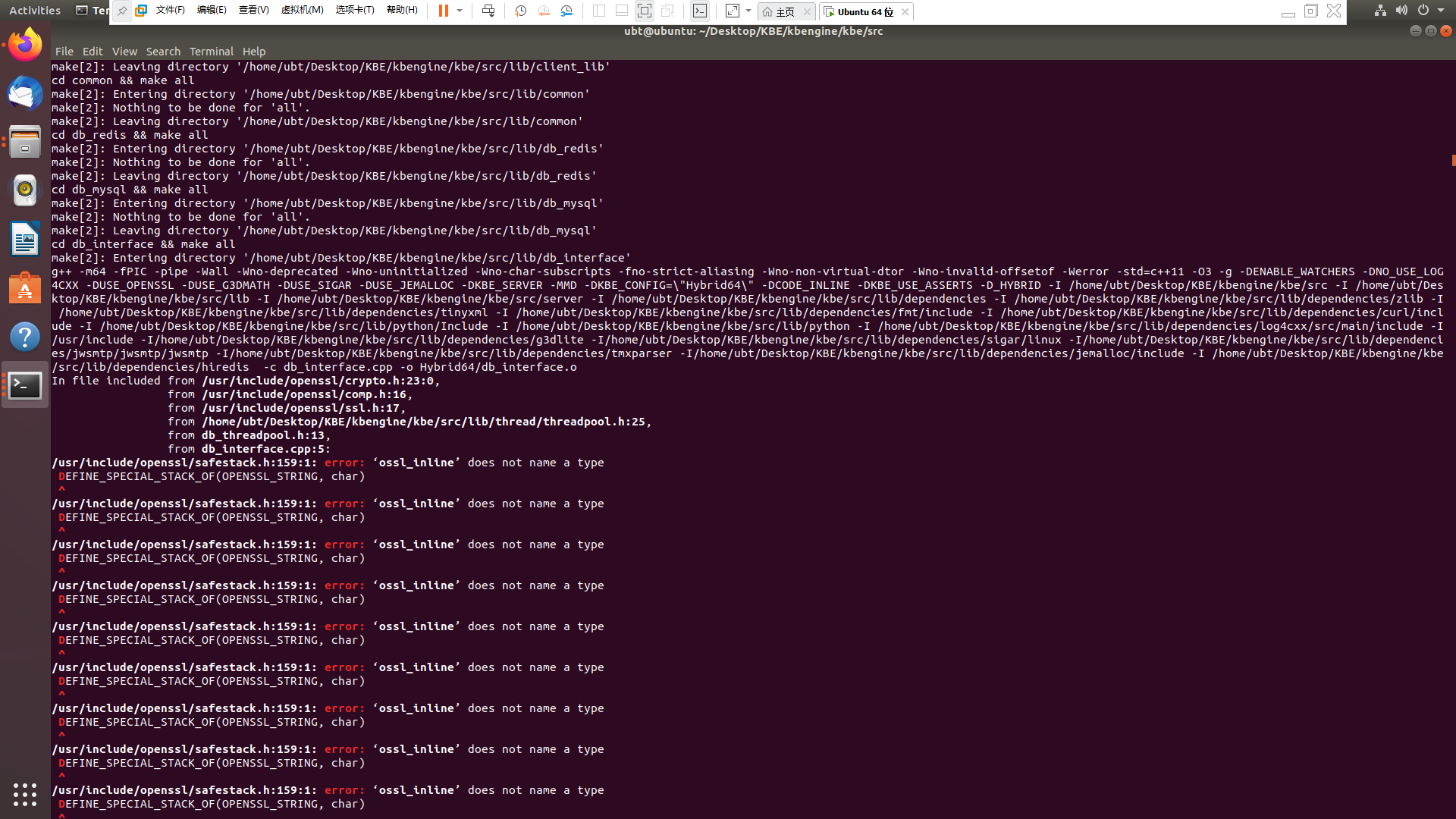Open the snapshot manager
This screenshot has width=1456, height=819.
tap(566, 11)
